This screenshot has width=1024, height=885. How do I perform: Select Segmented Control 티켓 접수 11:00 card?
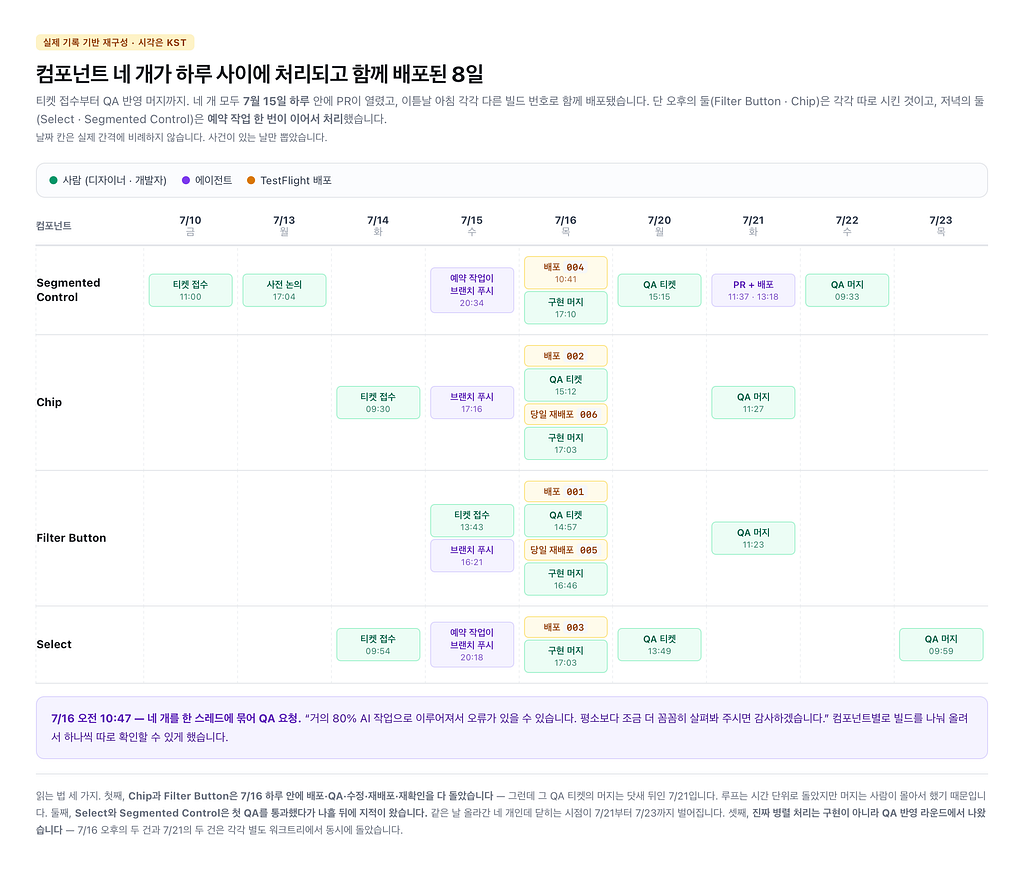[x=191, y=290]
